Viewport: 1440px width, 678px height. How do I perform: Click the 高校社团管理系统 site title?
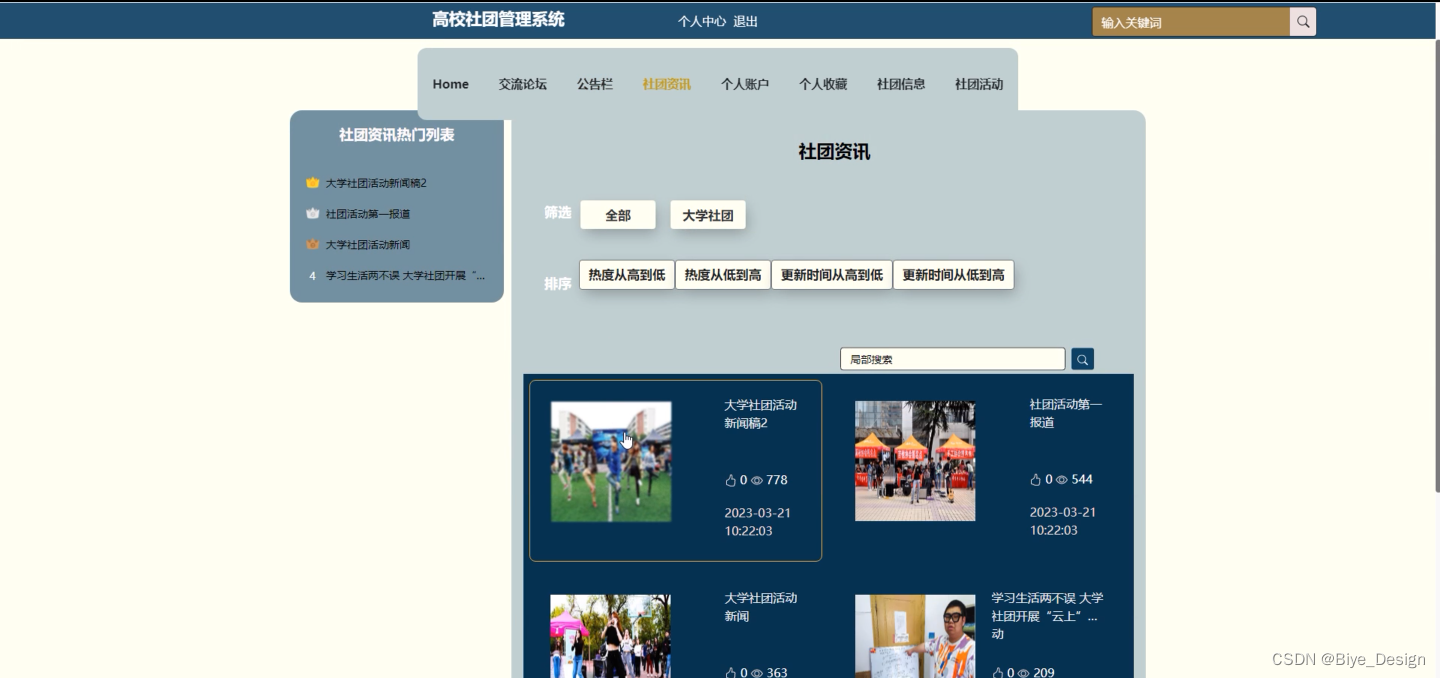pyautogui.click(x=498, y=19)
